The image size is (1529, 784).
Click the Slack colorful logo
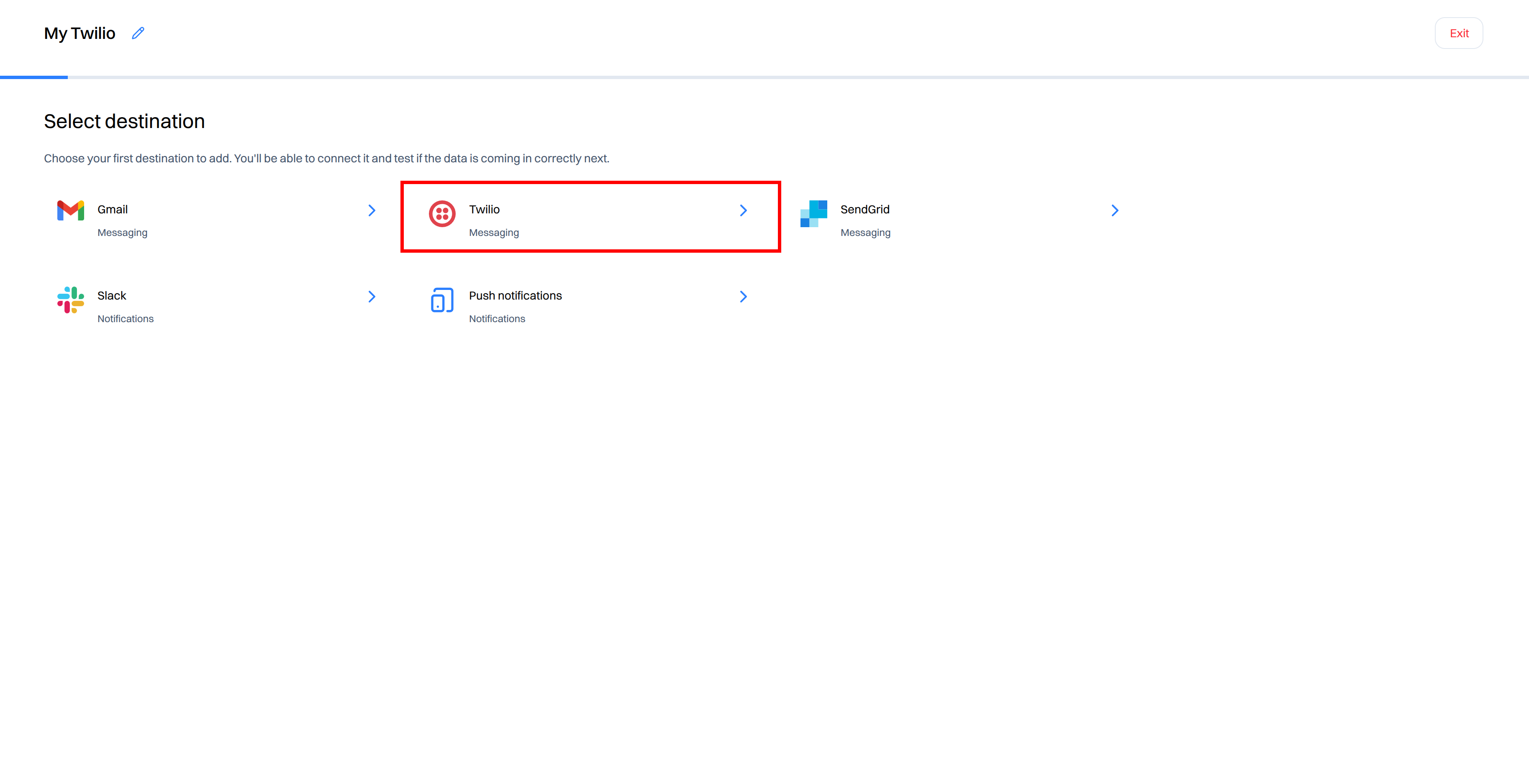click(x=71, y=300)
